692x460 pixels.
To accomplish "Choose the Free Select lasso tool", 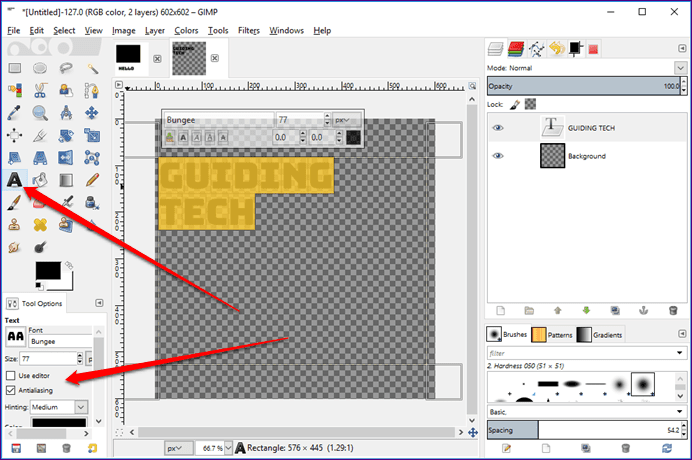I will pyautogui.click(x=66, y=68).
